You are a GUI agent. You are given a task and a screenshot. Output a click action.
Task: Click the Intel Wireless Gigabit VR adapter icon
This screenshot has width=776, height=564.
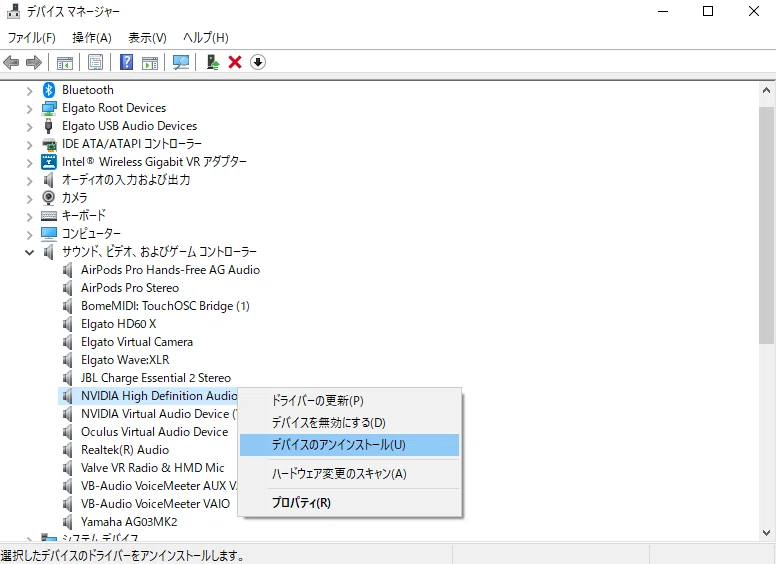click(x=49, y=162)
